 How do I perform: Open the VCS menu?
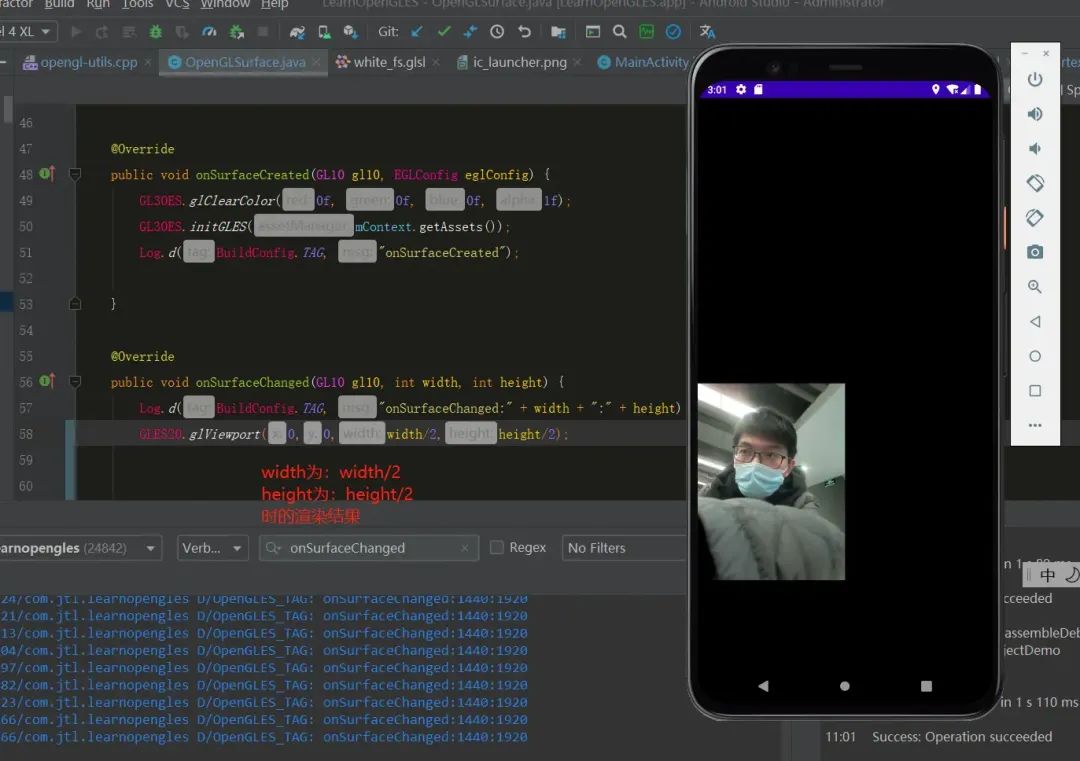pyautogui.click(x=179, y=5)
